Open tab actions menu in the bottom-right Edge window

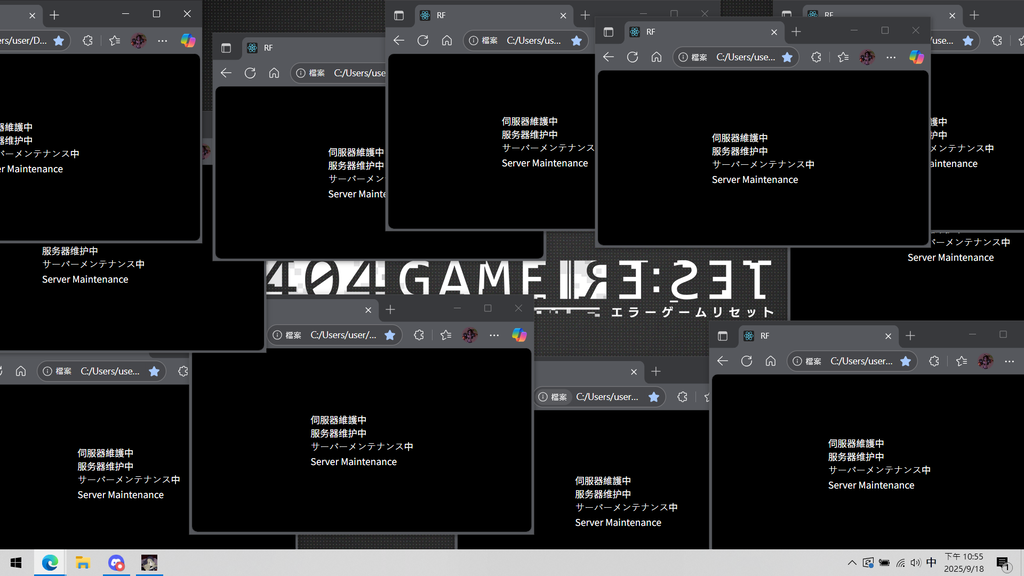[723, 336]
